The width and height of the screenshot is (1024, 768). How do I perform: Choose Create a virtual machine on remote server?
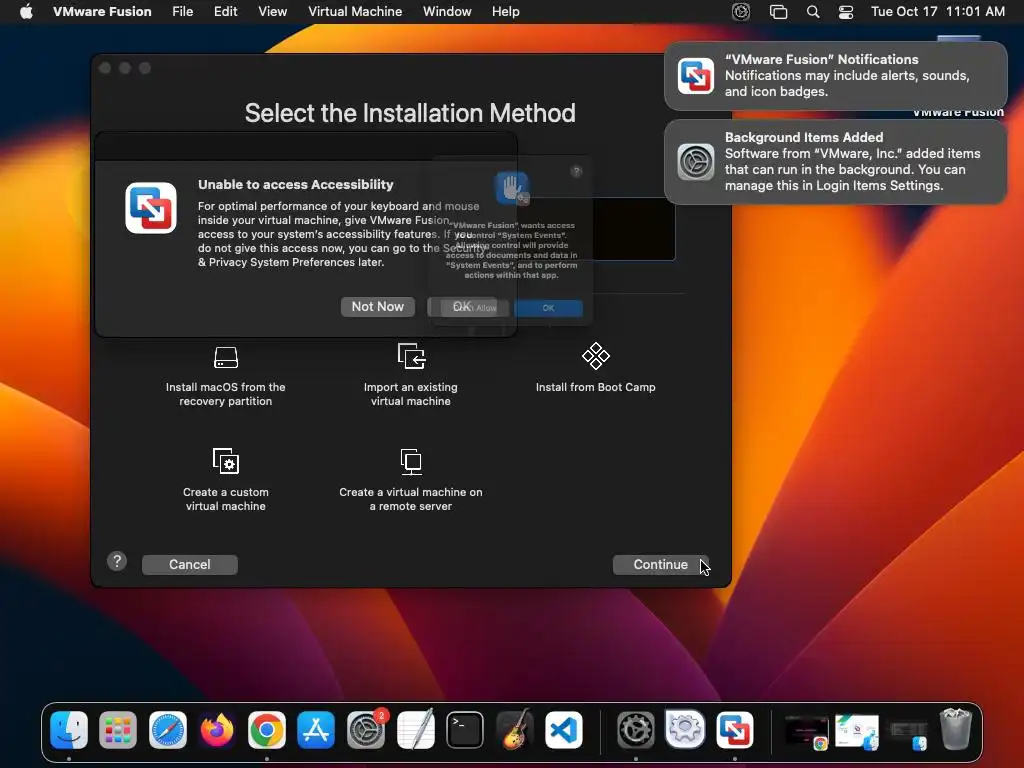411,480
